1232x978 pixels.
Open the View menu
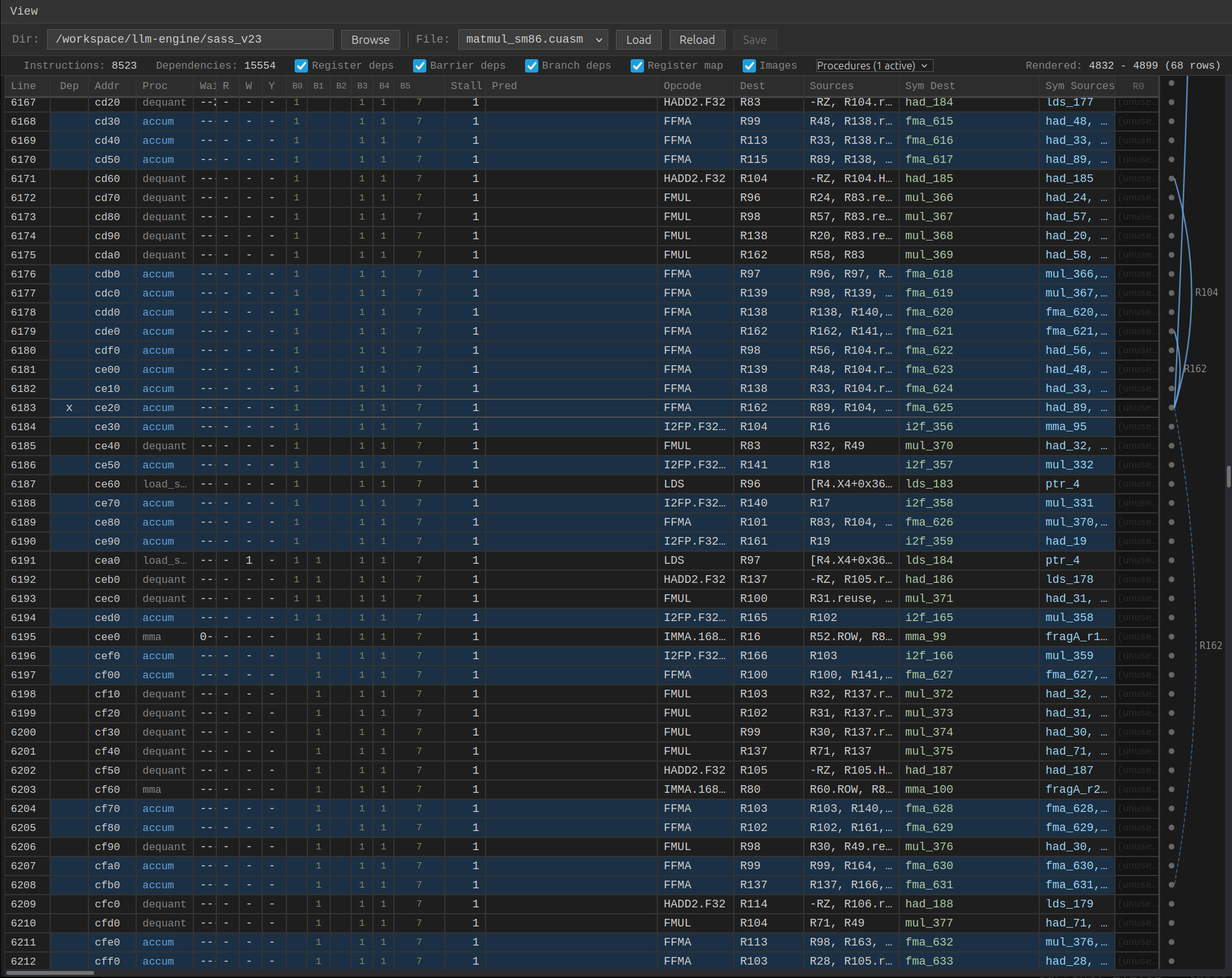point(24,11)
